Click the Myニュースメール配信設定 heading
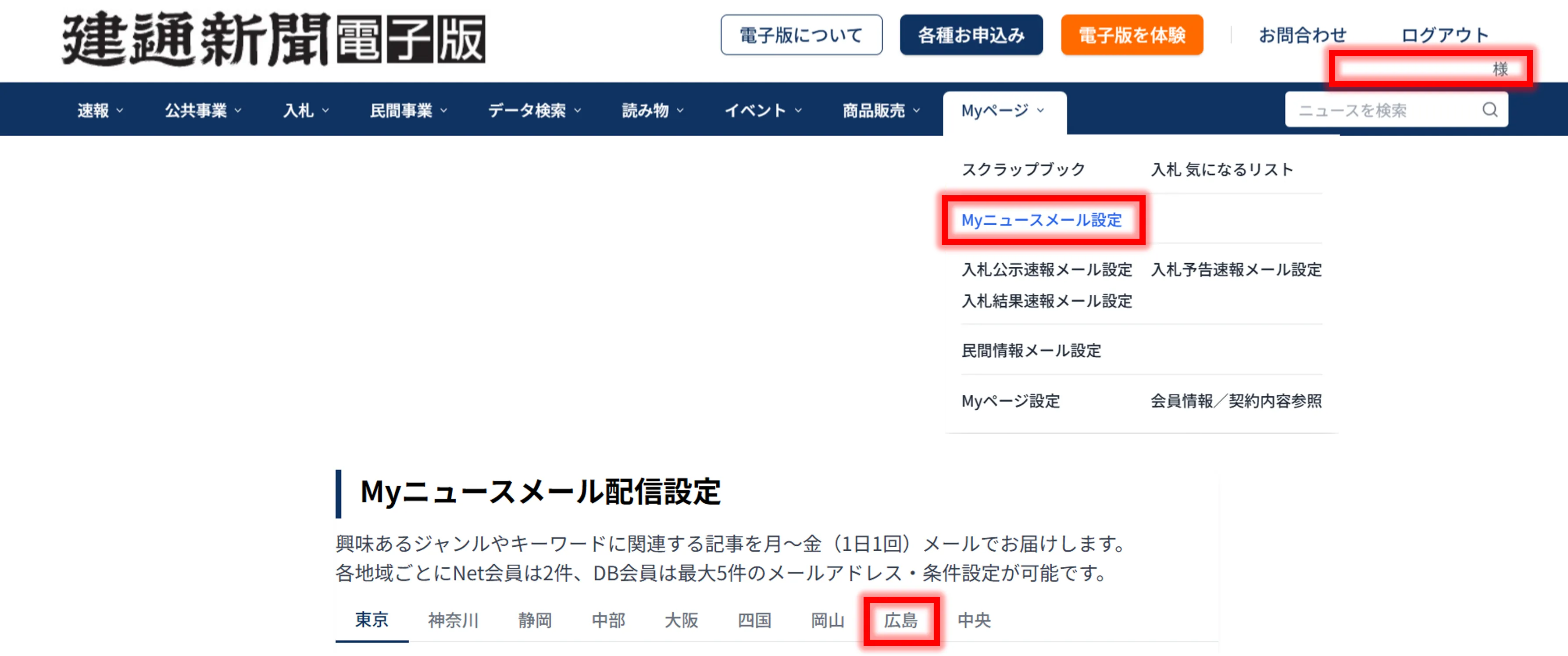Viewport: 1568px width, 656px height. pos(540,492)
